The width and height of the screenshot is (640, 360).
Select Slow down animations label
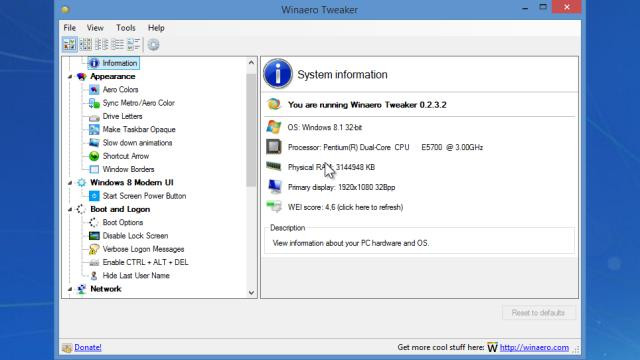click(138, 143)
